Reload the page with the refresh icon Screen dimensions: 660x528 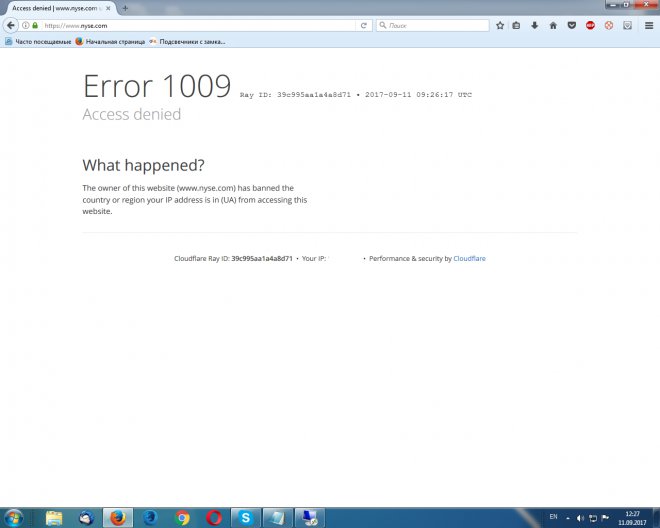point(364,25)
